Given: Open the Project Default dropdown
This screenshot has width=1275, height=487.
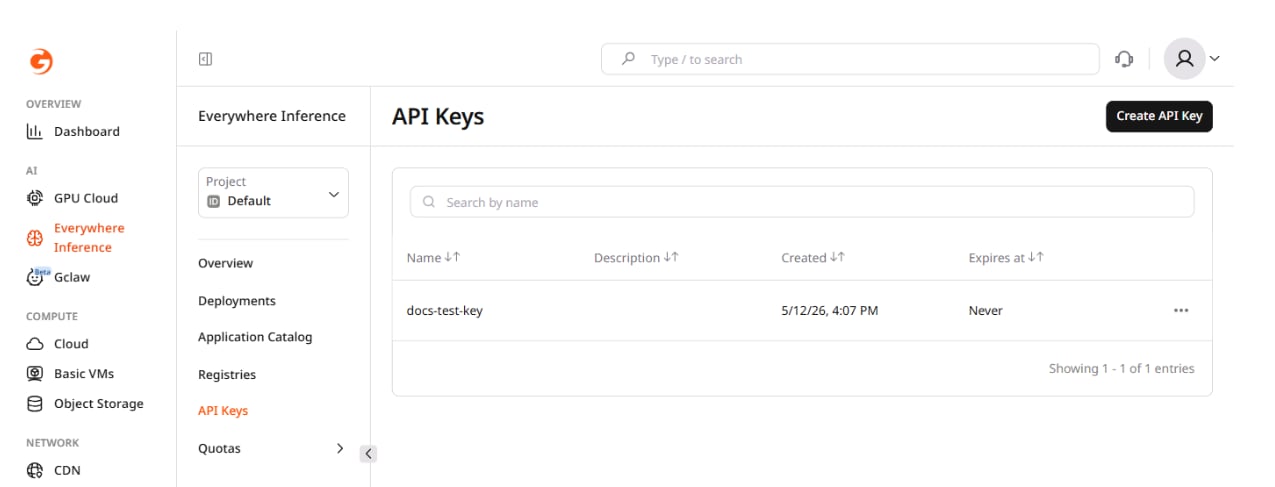Looking at the screenshot, I should 273,192.
